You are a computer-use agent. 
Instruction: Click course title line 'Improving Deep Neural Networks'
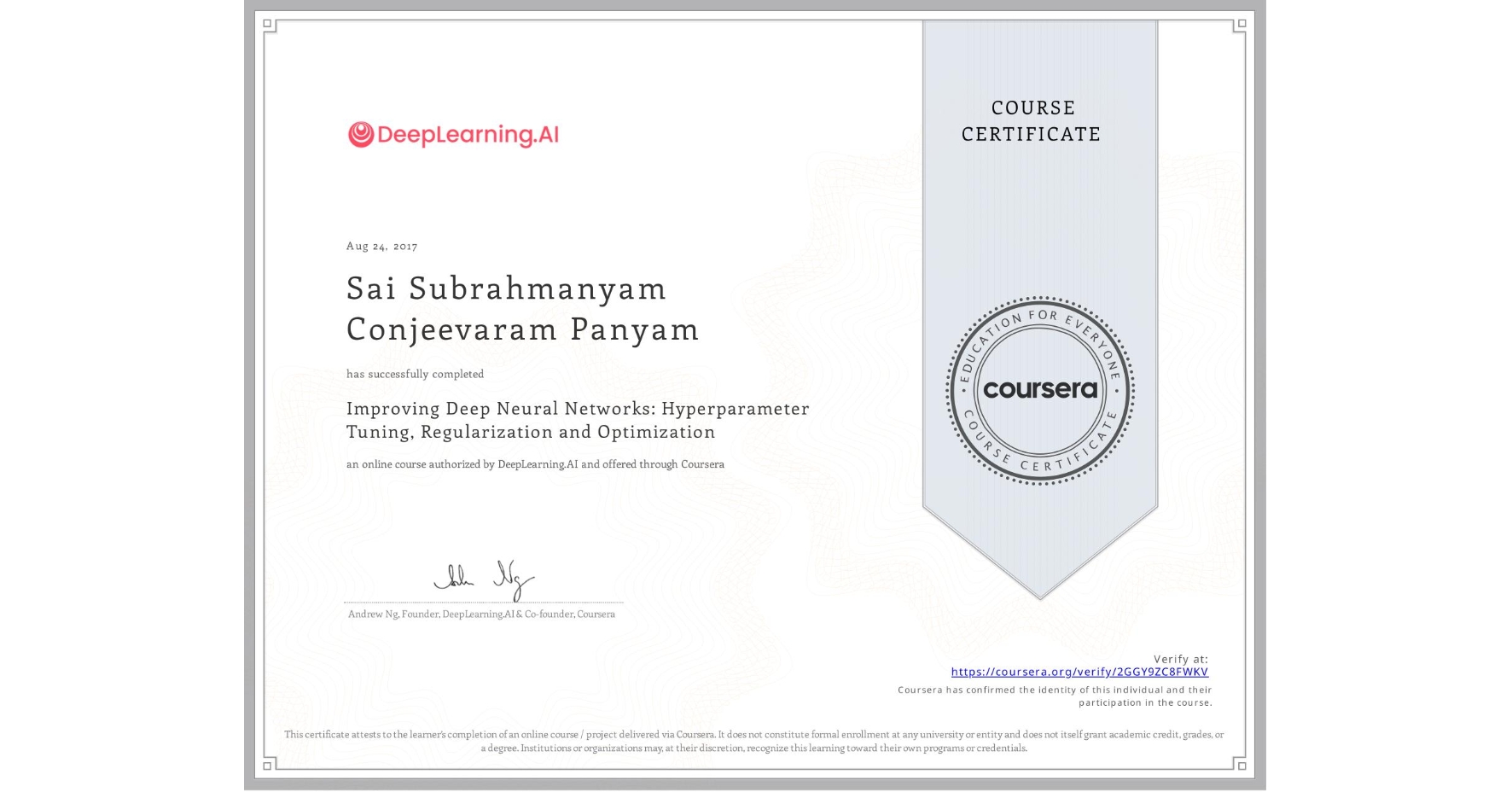(578, 409)
